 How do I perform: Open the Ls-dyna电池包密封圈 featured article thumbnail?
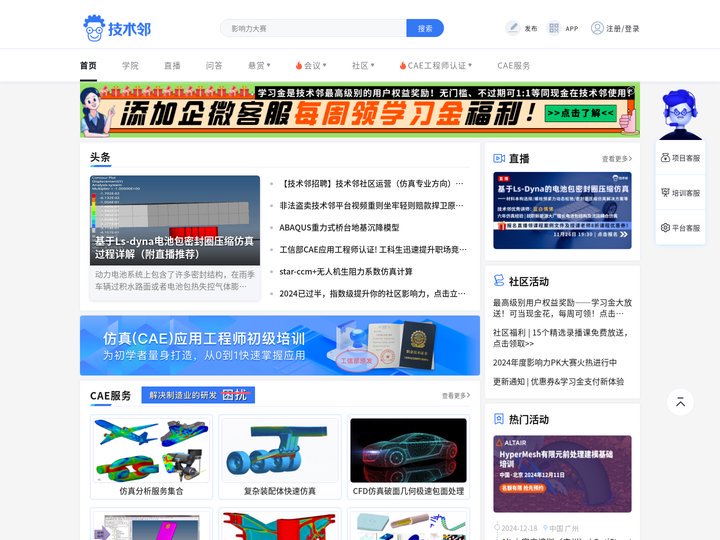(x=175, y=220)
